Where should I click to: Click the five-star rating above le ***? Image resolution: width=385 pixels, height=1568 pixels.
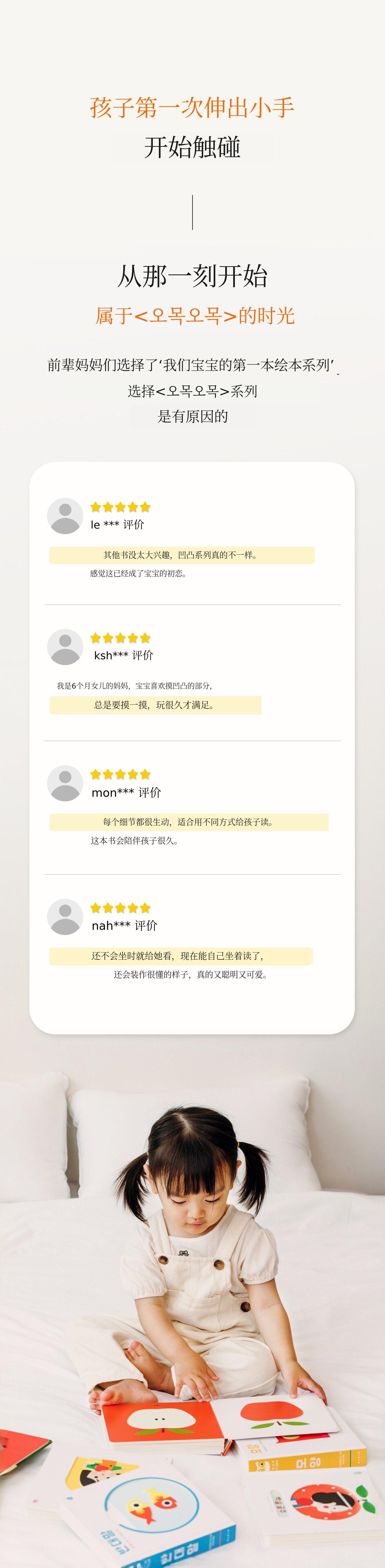[121, 507]
